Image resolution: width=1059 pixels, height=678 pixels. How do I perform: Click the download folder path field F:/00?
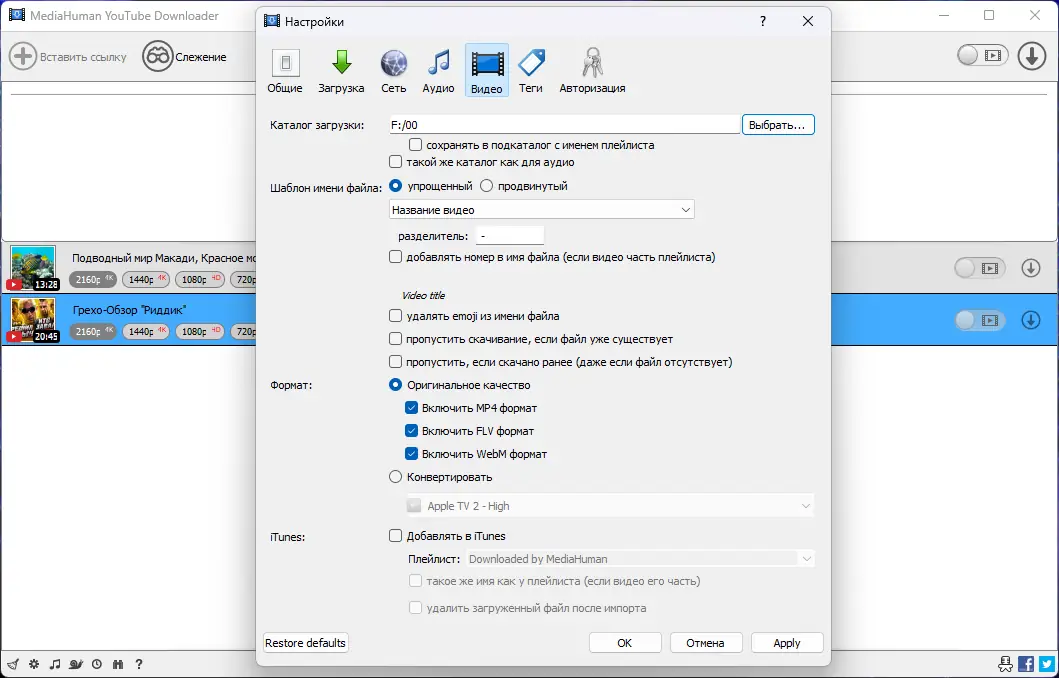[x=565, y=125]
